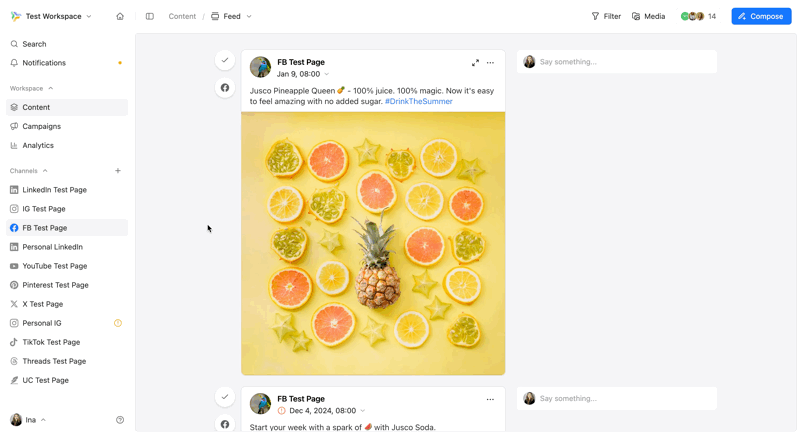800x435 pixels.
Task: Mark the Jan 9 post as approved
Action: 225,60
